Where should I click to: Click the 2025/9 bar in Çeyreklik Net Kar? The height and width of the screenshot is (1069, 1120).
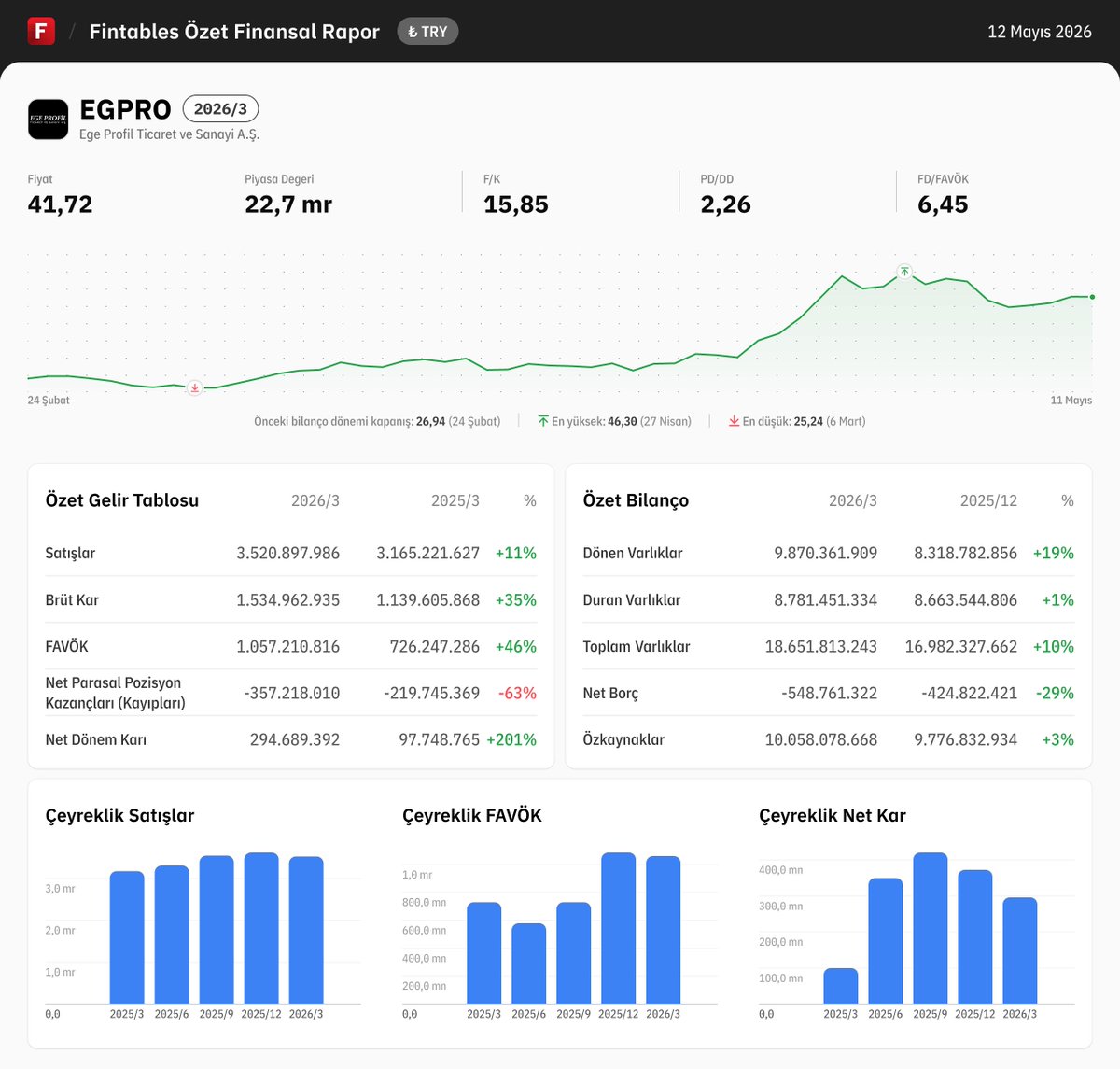931,928
